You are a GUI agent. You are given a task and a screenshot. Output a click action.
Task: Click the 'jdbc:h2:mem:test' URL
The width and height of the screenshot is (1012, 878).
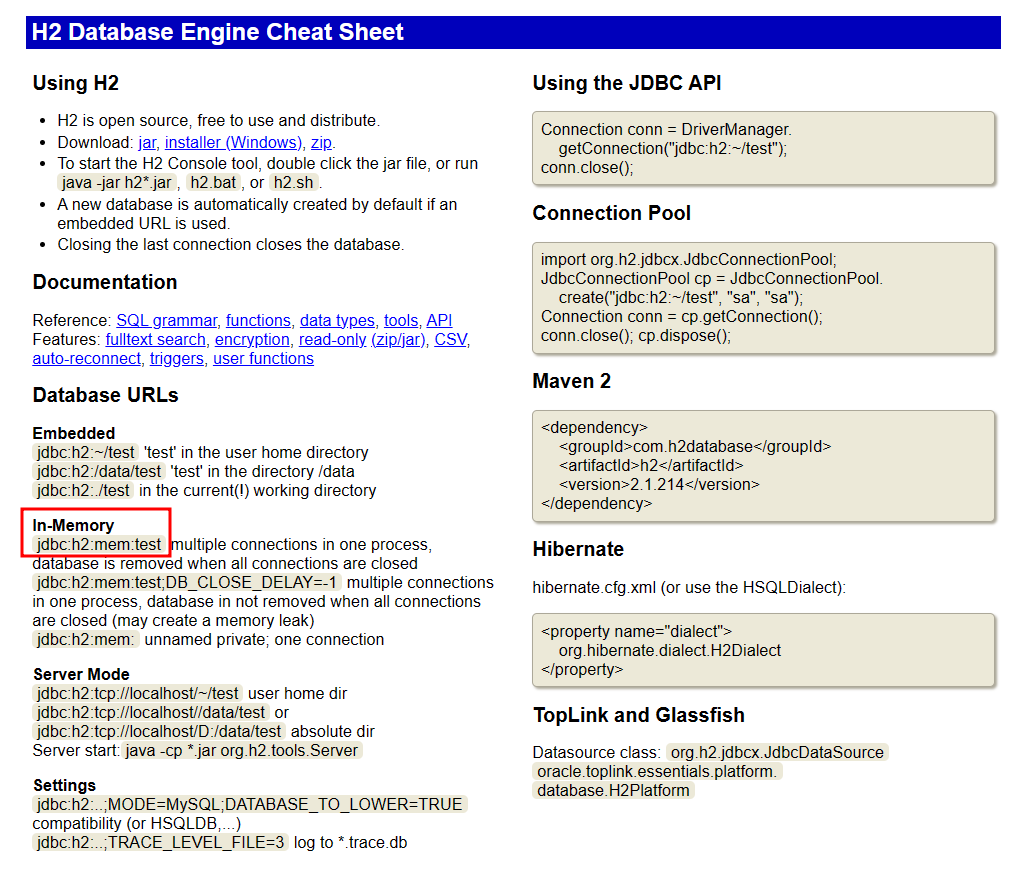(99, 545)
